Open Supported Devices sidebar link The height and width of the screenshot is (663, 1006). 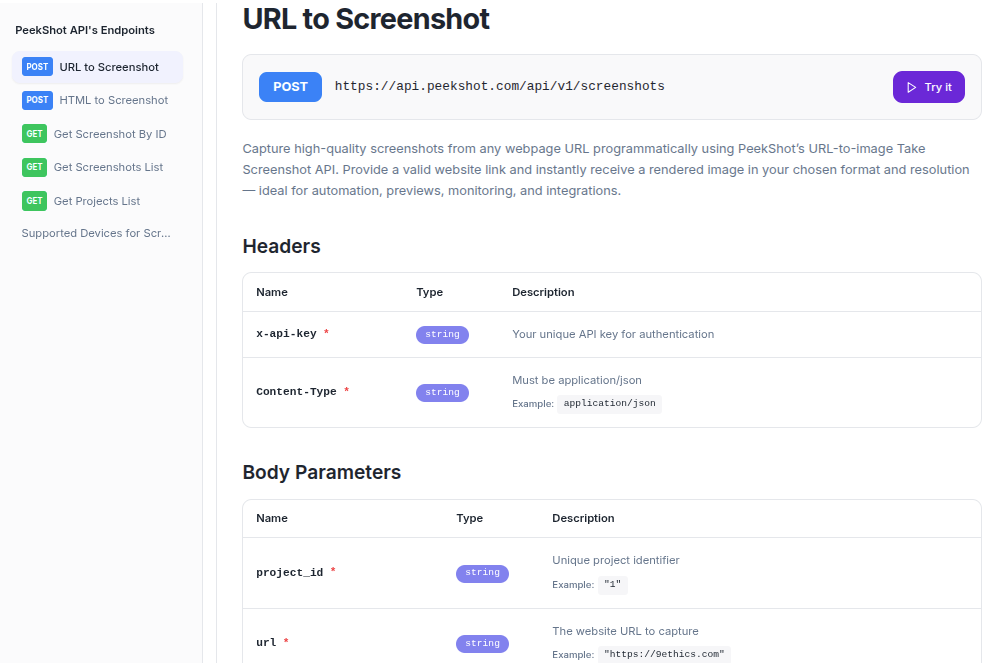[96, 233]
